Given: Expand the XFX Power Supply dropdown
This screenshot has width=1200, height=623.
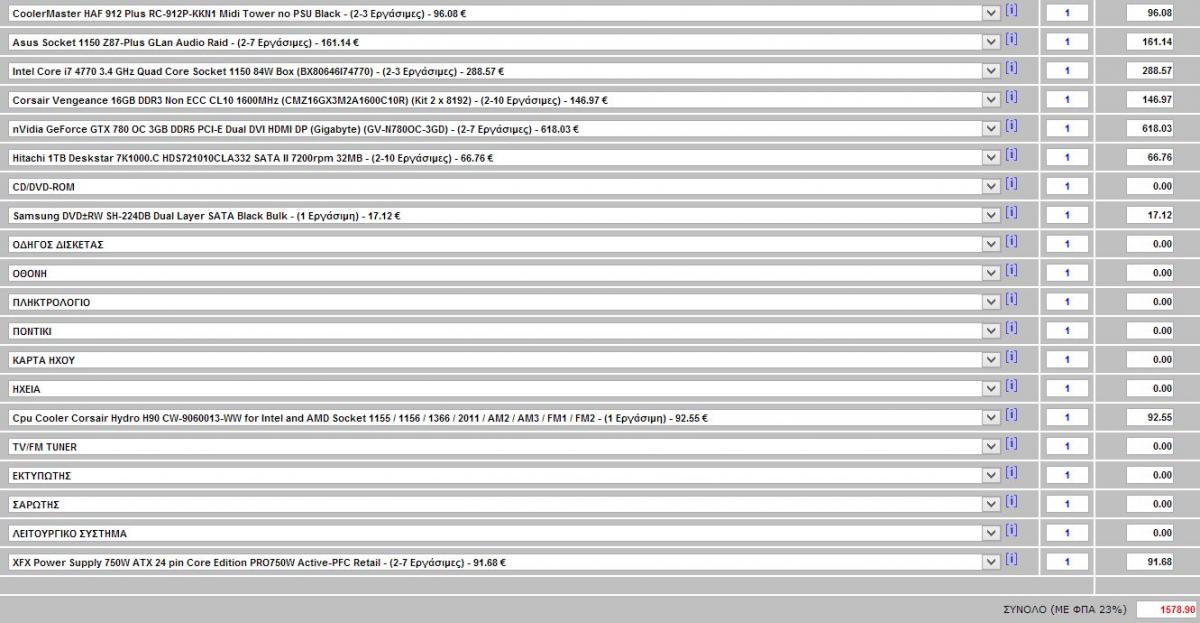Looking at the screenshot, I should pyautogui.click(x=990, y=562).
